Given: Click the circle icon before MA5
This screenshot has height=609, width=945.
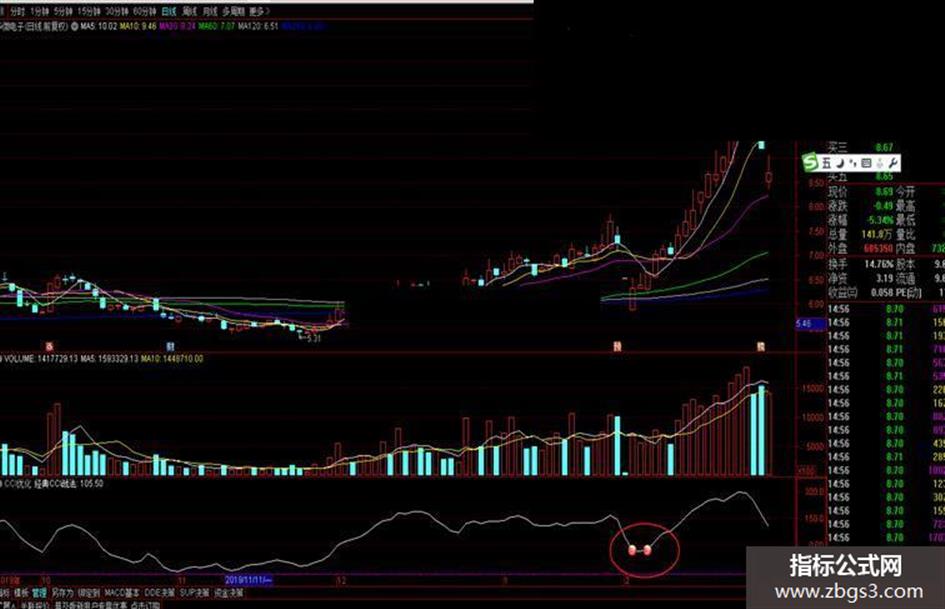Looking at the screenshot, I should [x=75, y=27].
